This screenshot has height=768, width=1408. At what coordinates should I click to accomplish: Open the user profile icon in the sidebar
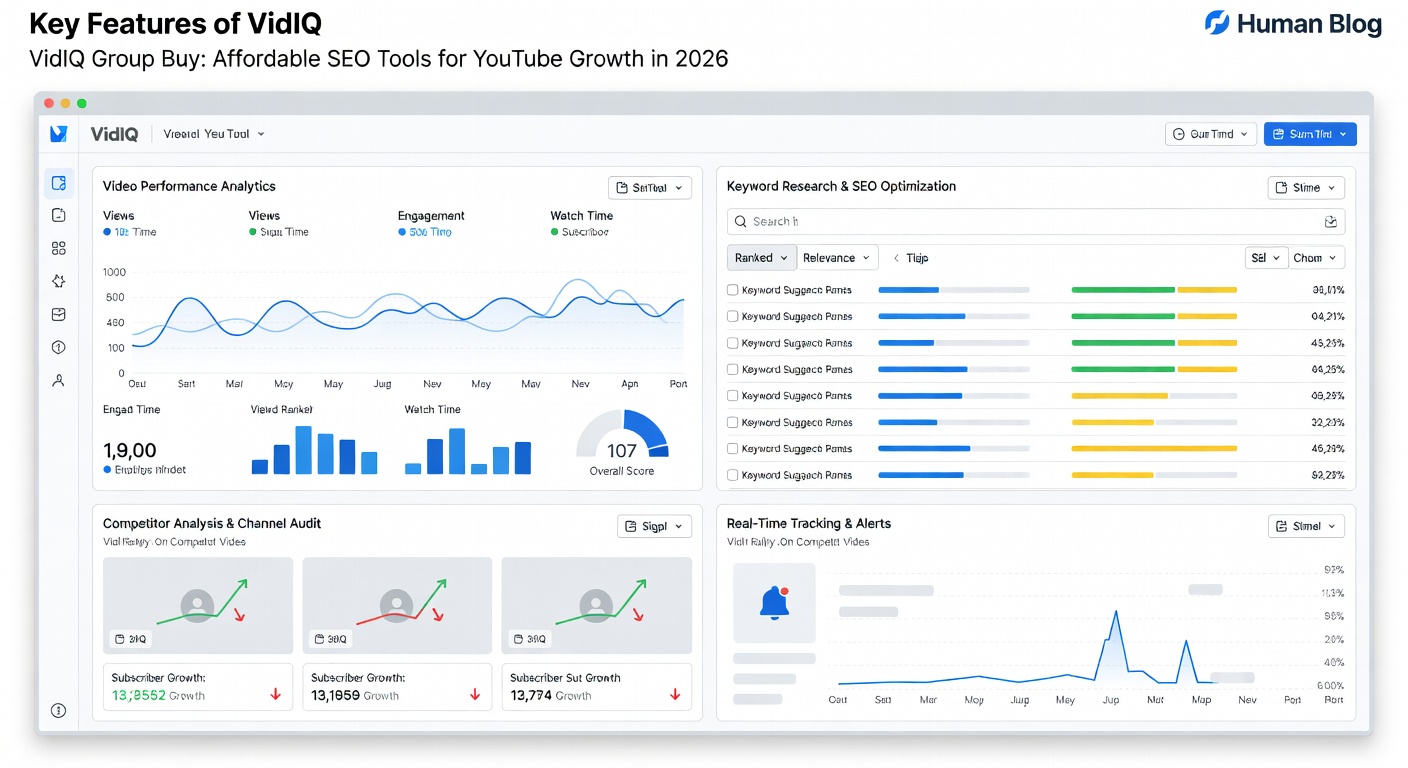[59, 380]
